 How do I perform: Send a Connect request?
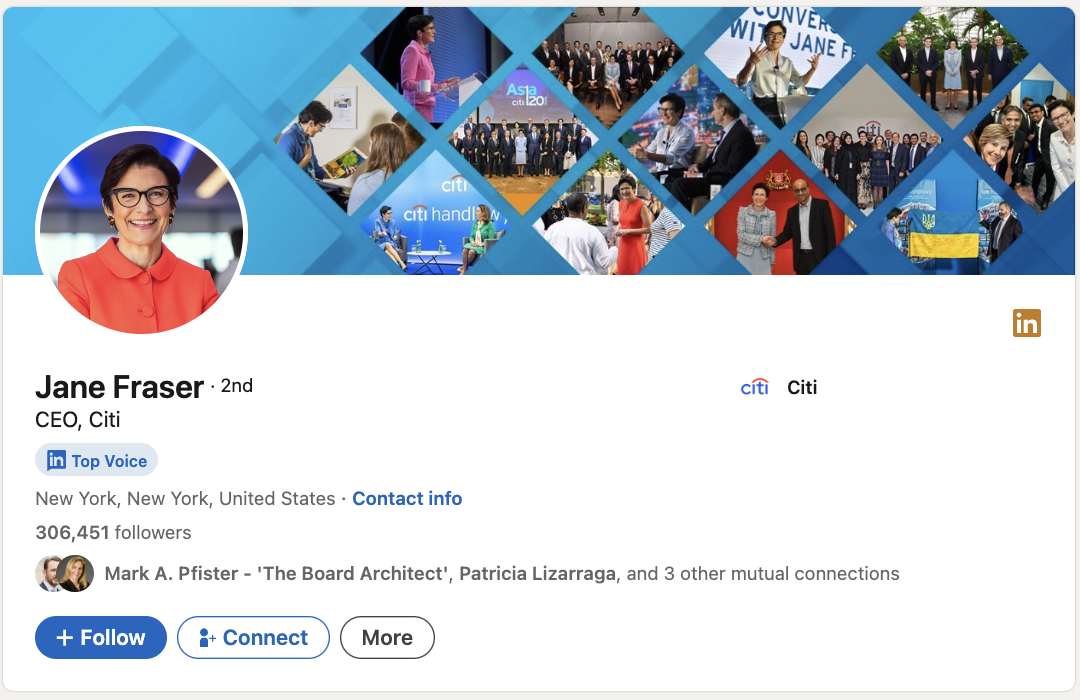pyautogui.click(x=253, y=637)
